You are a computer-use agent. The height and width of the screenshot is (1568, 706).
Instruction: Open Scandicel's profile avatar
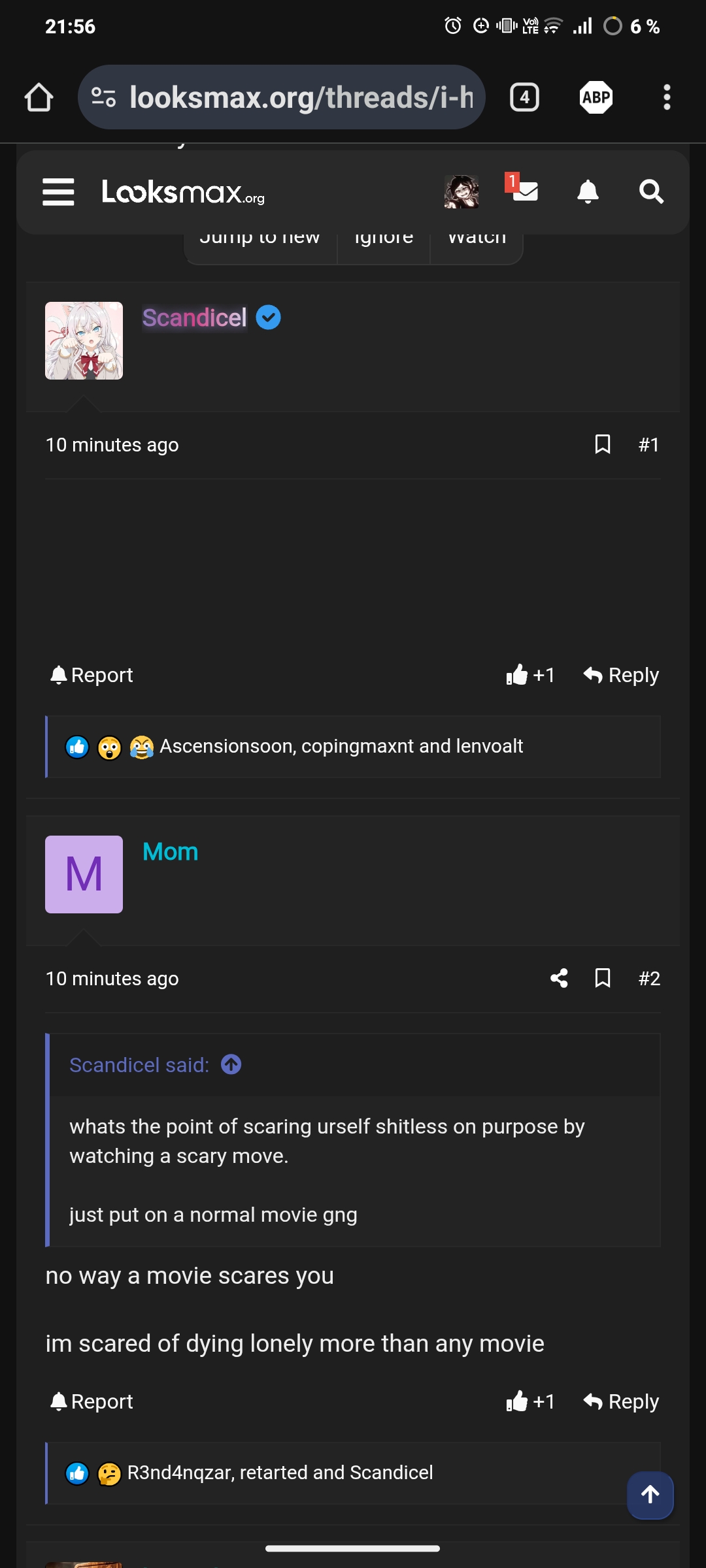pos(84,340)
